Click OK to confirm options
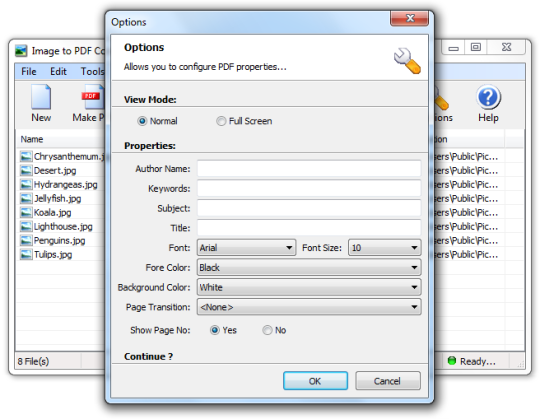Viewport: 540px width, 419px height. pos(315,381)
